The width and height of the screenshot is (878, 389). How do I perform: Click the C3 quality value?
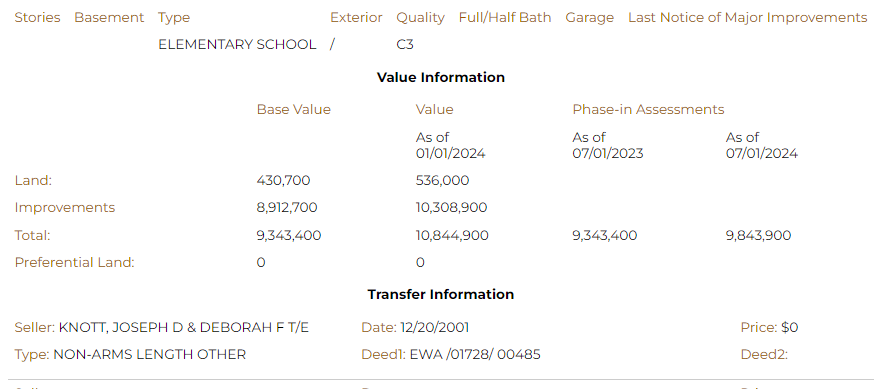[405, 44]
